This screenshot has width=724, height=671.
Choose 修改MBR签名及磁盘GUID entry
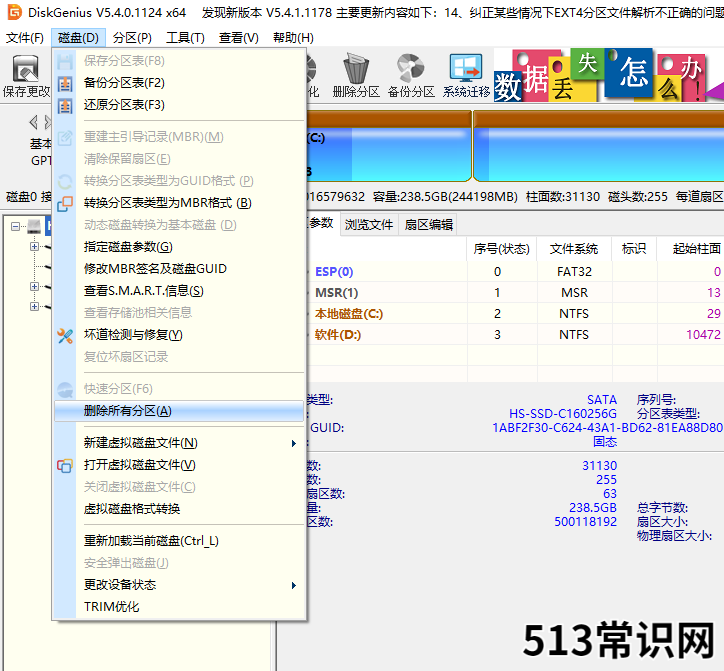coord(179,269)
